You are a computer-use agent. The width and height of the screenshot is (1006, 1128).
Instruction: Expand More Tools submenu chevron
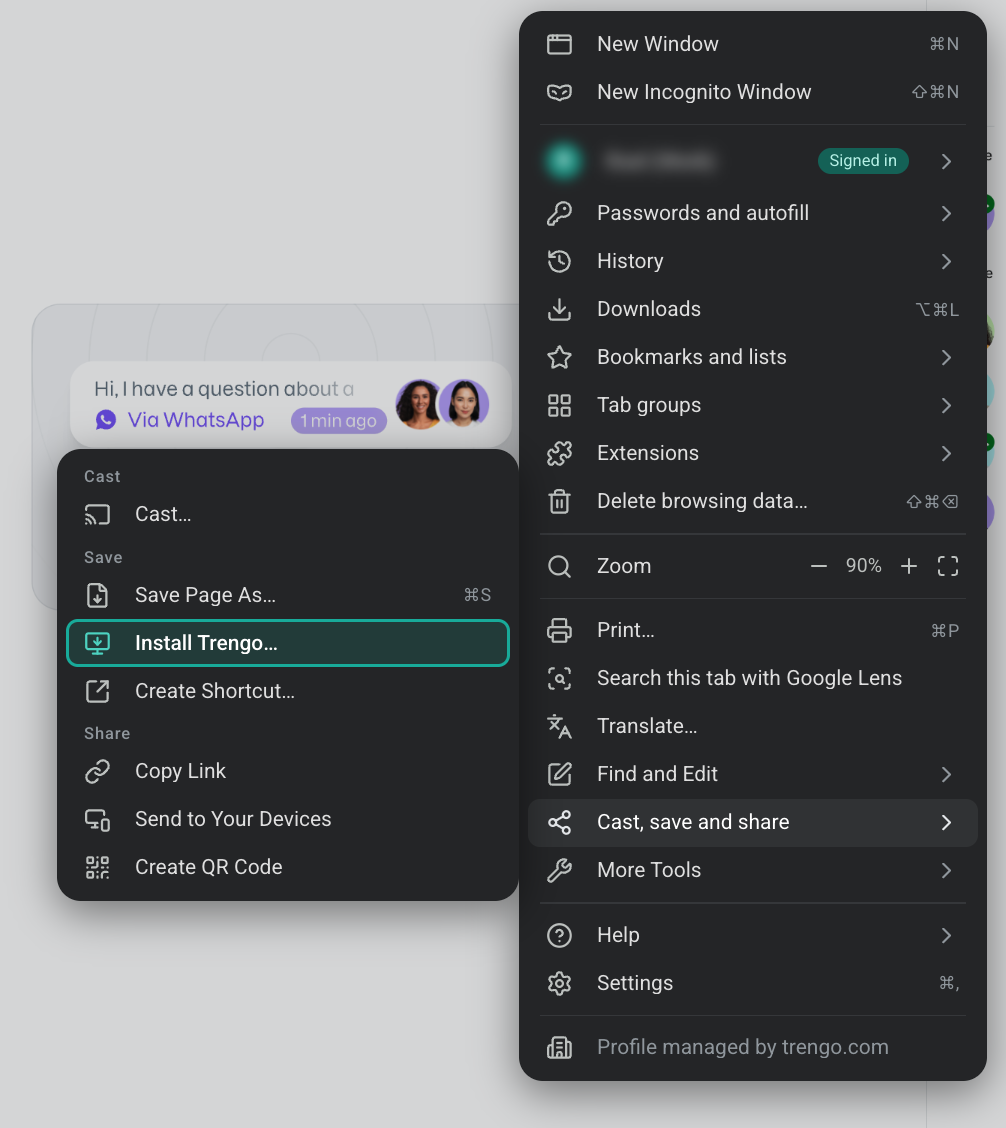946,871
